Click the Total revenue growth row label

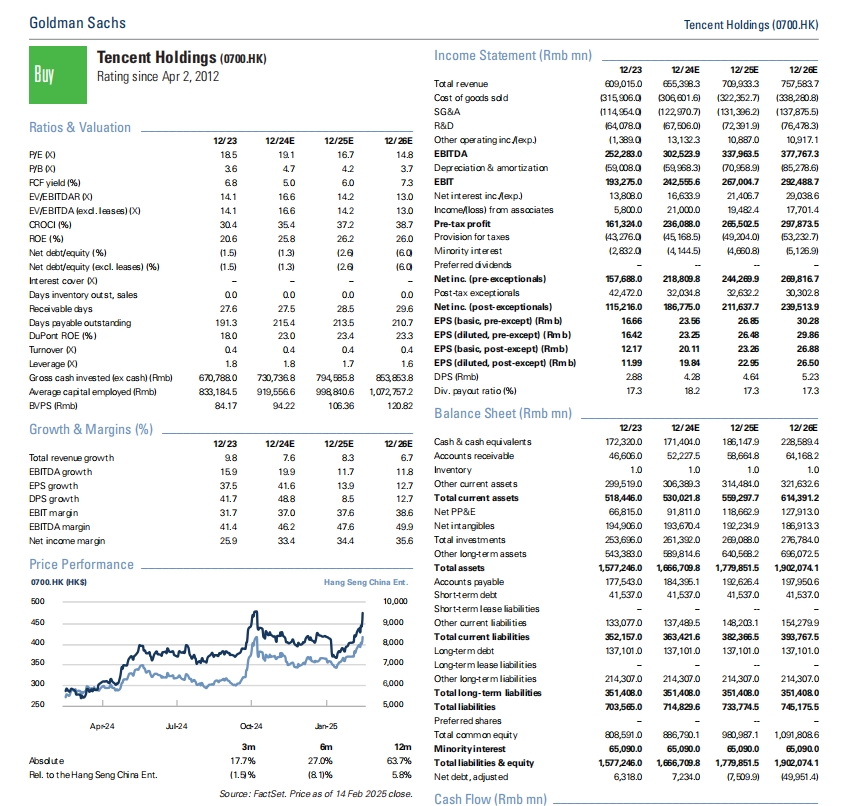[x=72, y=457]
